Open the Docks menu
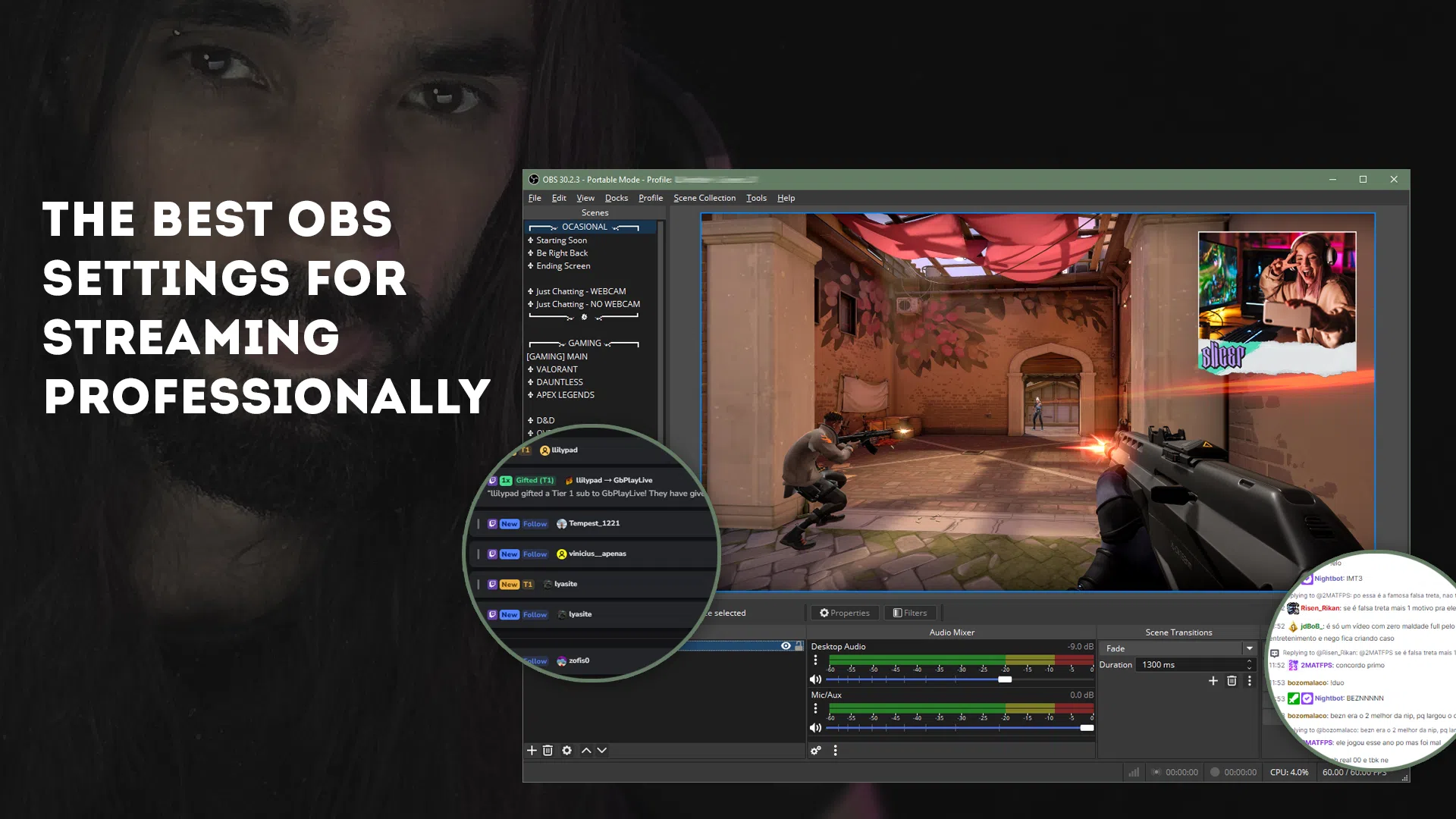Image resolution: width=1456 pixels, height=819 pixels. [x=617, y=198]
